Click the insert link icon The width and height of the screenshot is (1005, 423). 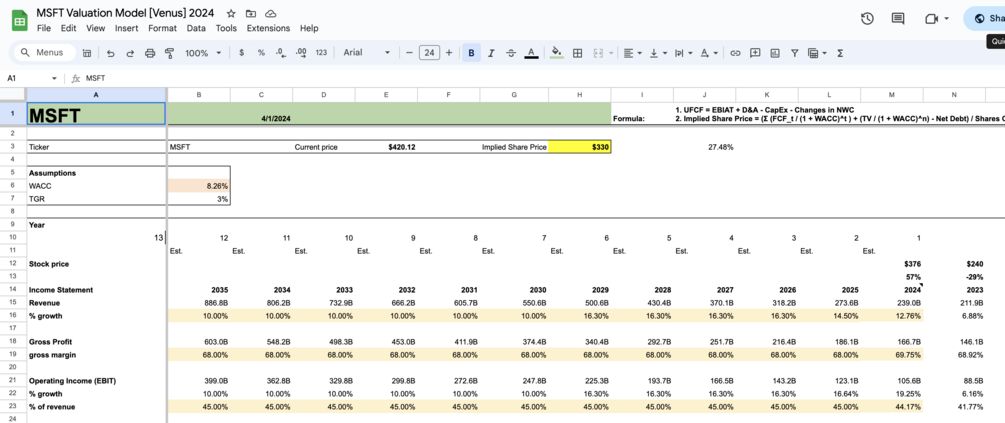(736, 53)
